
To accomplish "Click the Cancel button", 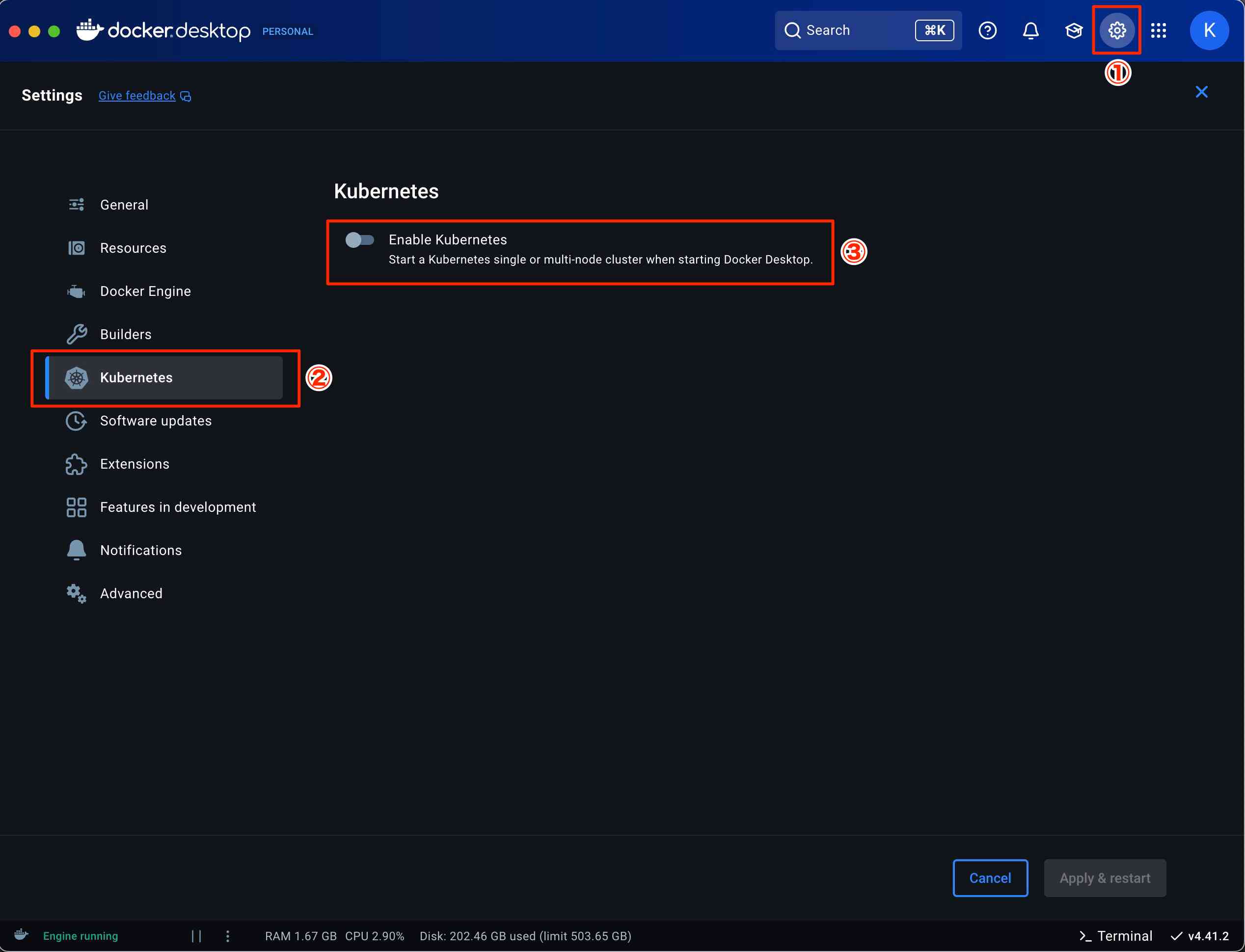I will [990, 878].
